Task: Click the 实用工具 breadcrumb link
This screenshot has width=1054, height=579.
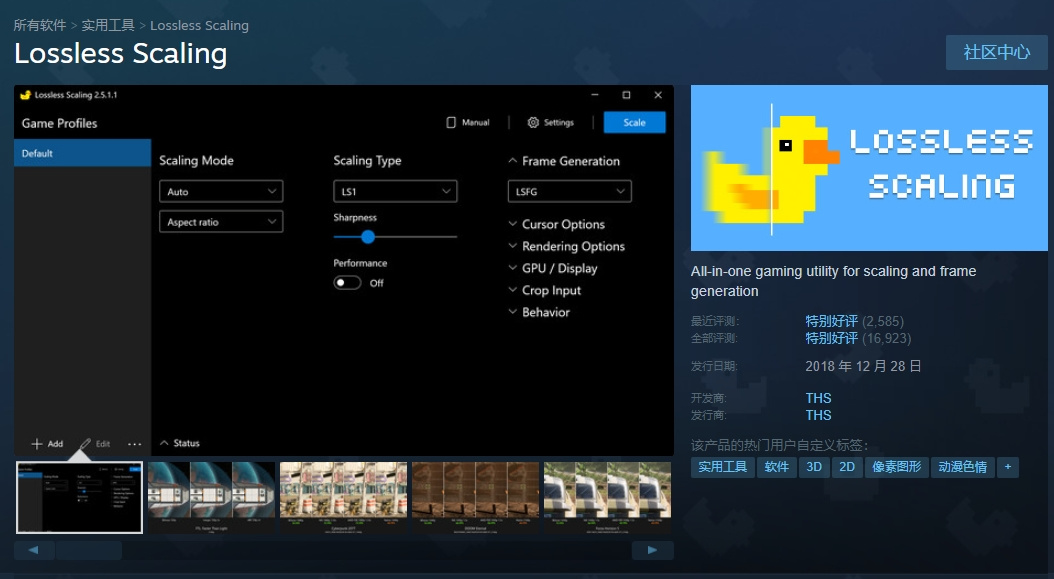Action: (108, 26)
